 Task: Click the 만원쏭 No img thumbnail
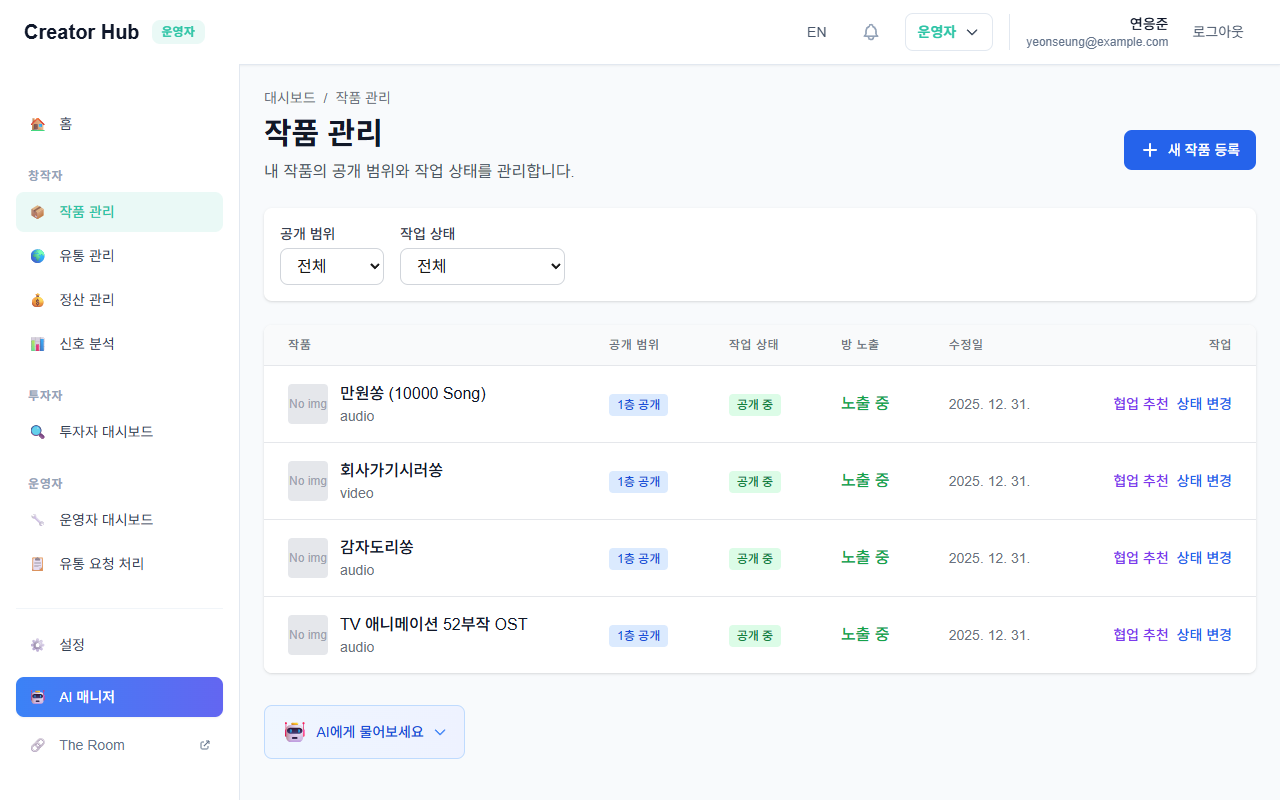click(308, 404)
